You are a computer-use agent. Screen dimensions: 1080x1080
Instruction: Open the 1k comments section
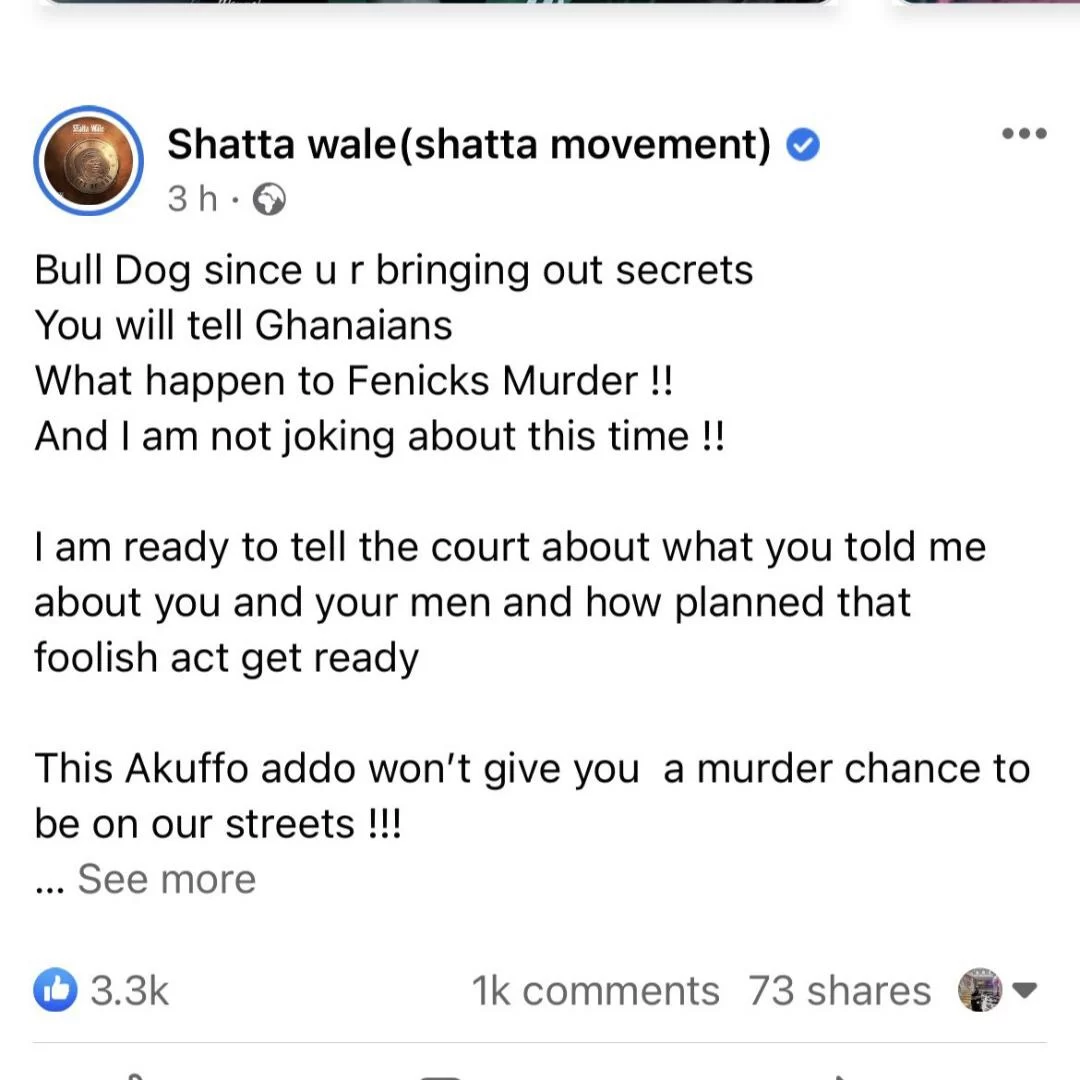[596, 990]
